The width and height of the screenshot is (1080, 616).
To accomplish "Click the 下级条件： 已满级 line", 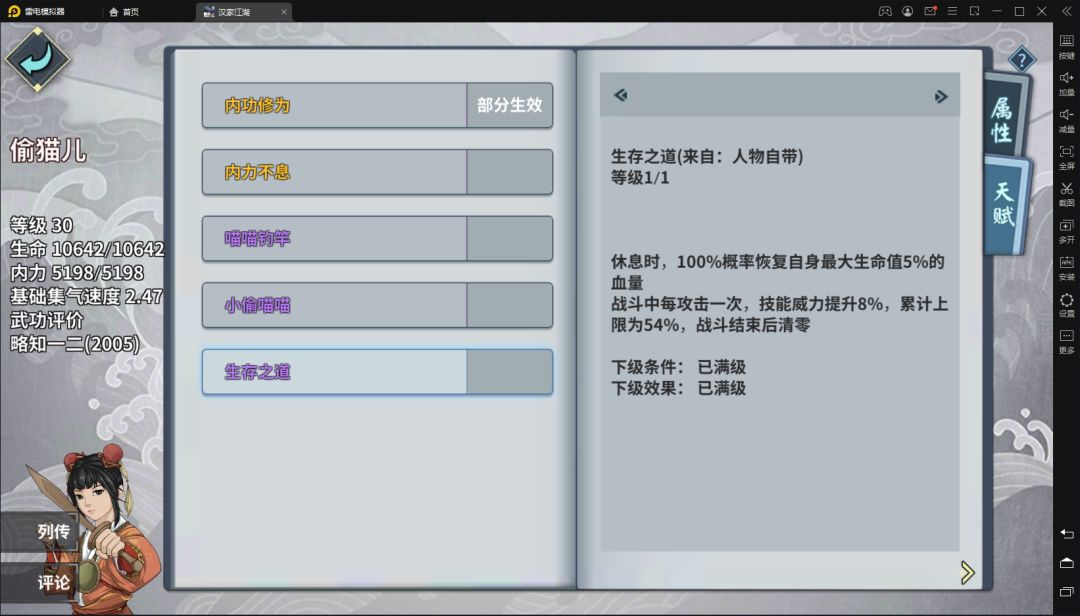I will pos(678,367).
